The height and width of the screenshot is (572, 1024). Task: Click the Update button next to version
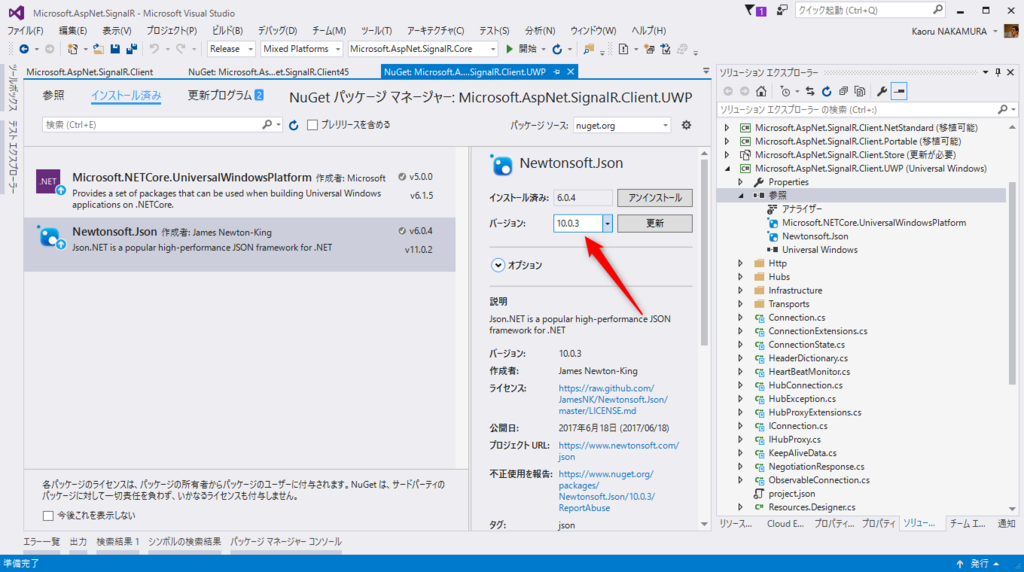[654, 223]
